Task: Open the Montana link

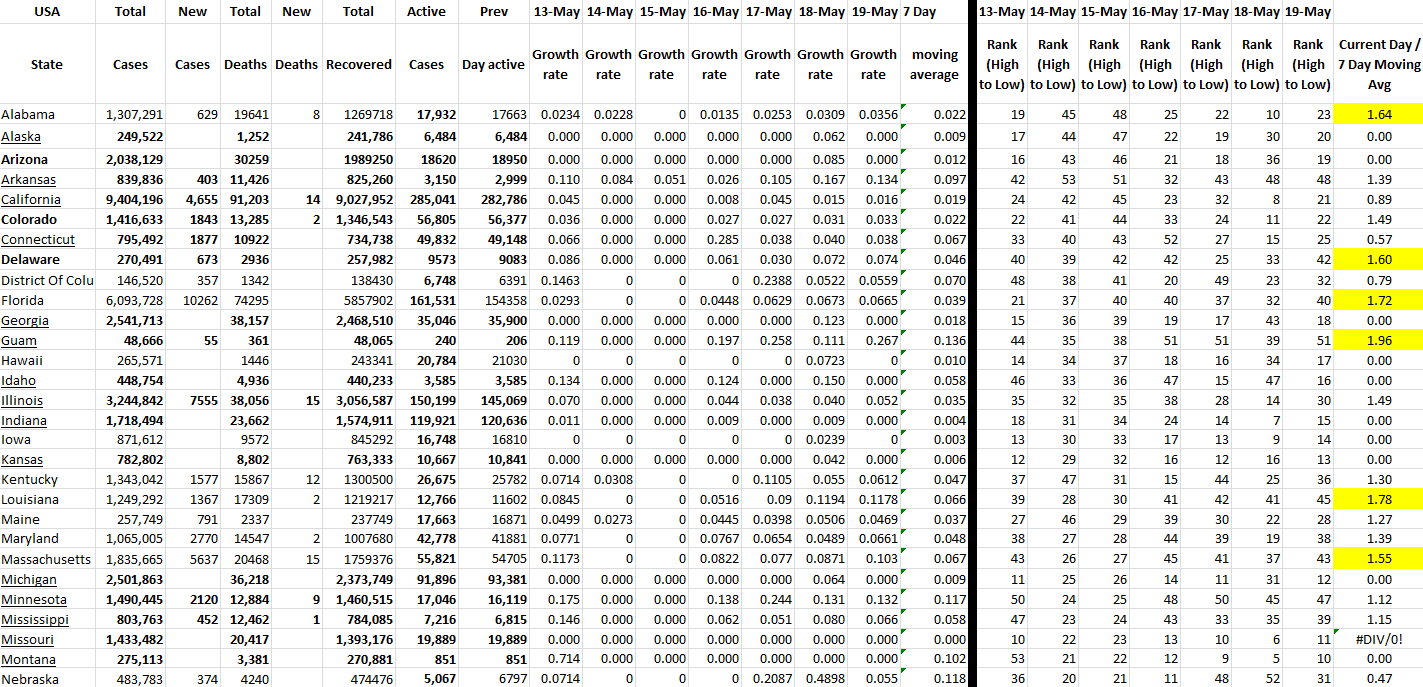Action: [28, 659]
